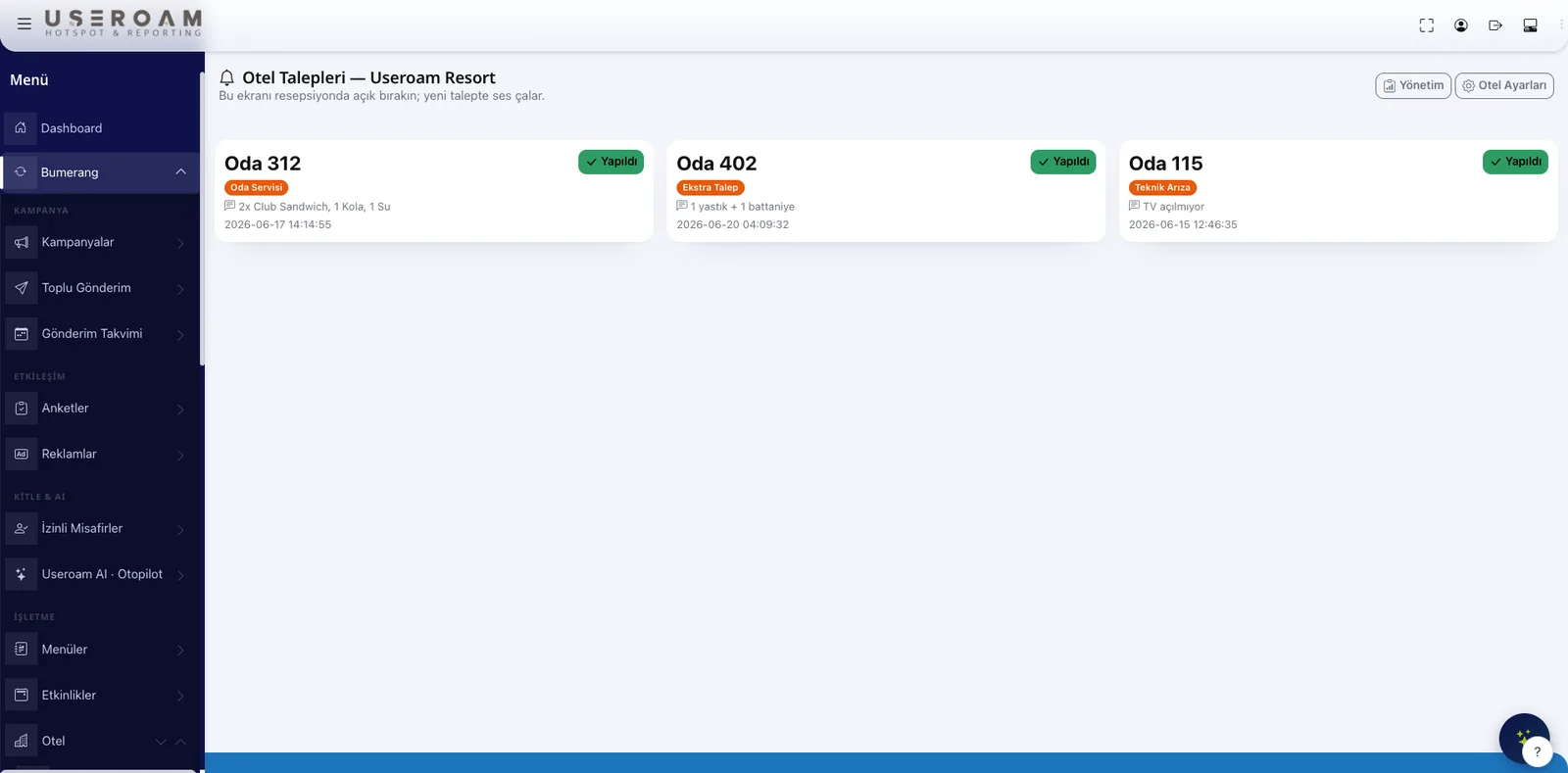Open the Otel Ayarları button
Screen dimensions: 1568x773
(1504, 86)
